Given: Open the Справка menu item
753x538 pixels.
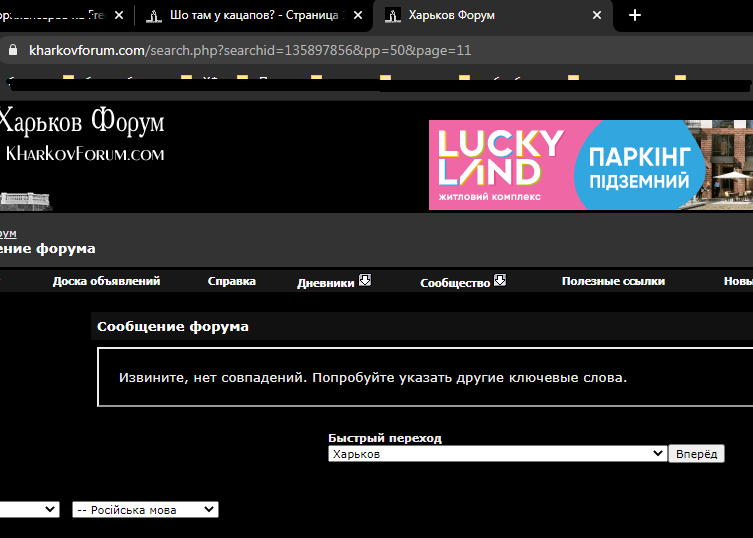Looking at the screenshot, I should [x=231, y=281].
